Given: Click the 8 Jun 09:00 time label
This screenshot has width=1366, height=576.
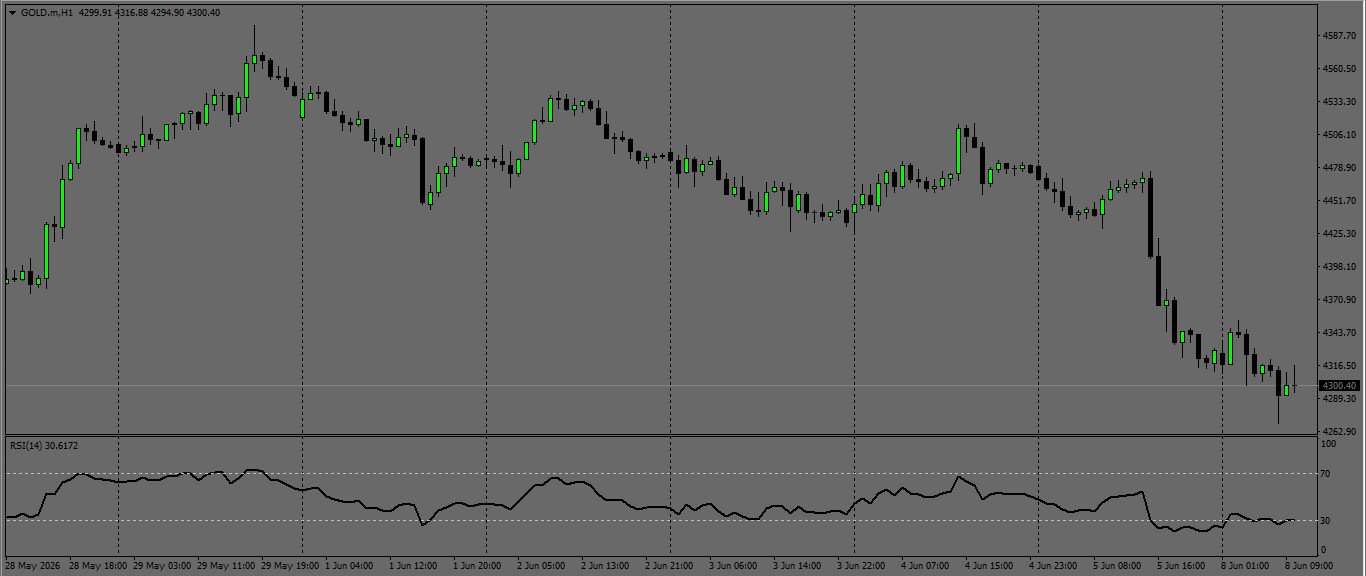Looking at the screenshot, I should click(x=1309, y=566).
